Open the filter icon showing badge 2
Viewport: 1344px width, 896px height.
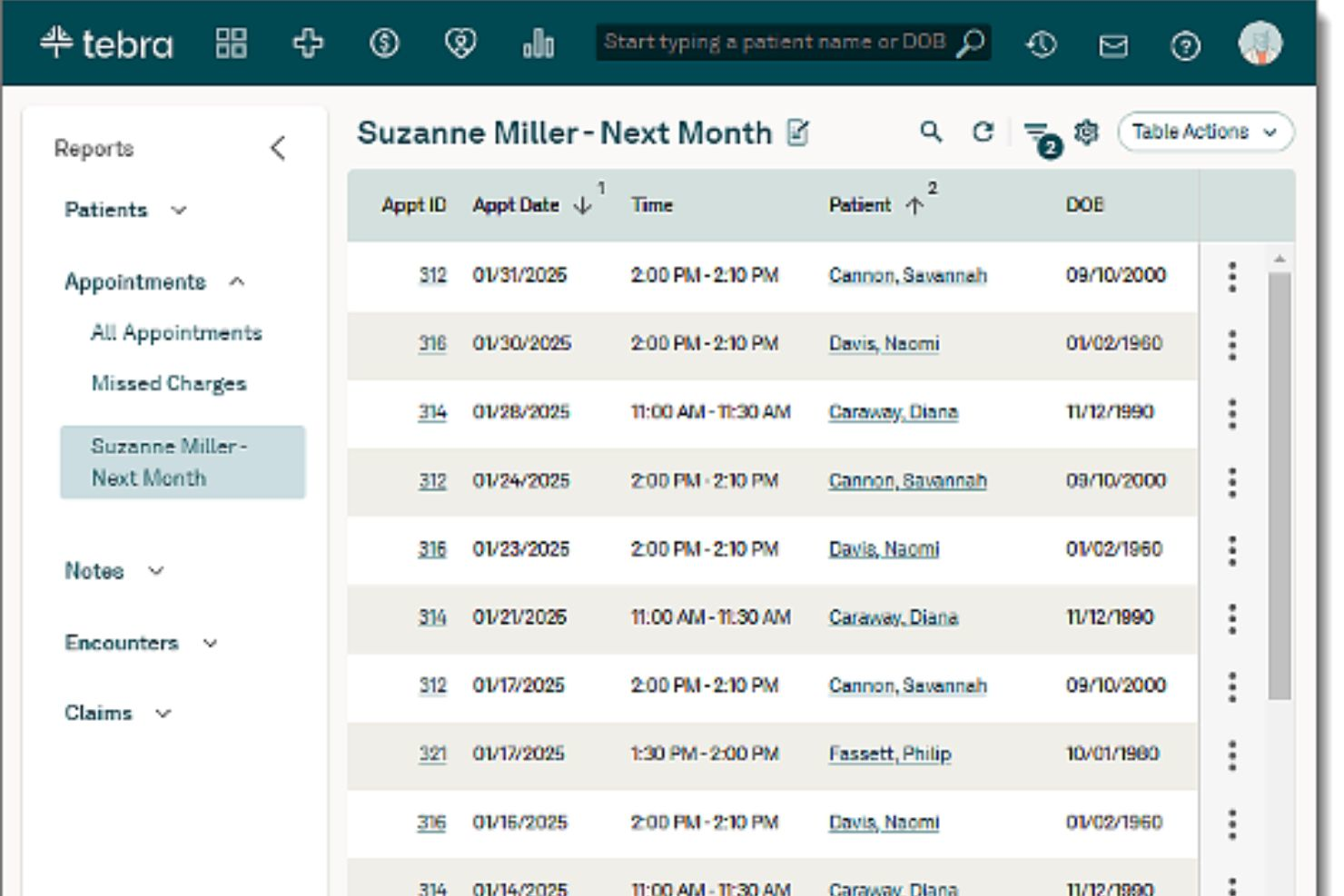tap(1038, 135)
